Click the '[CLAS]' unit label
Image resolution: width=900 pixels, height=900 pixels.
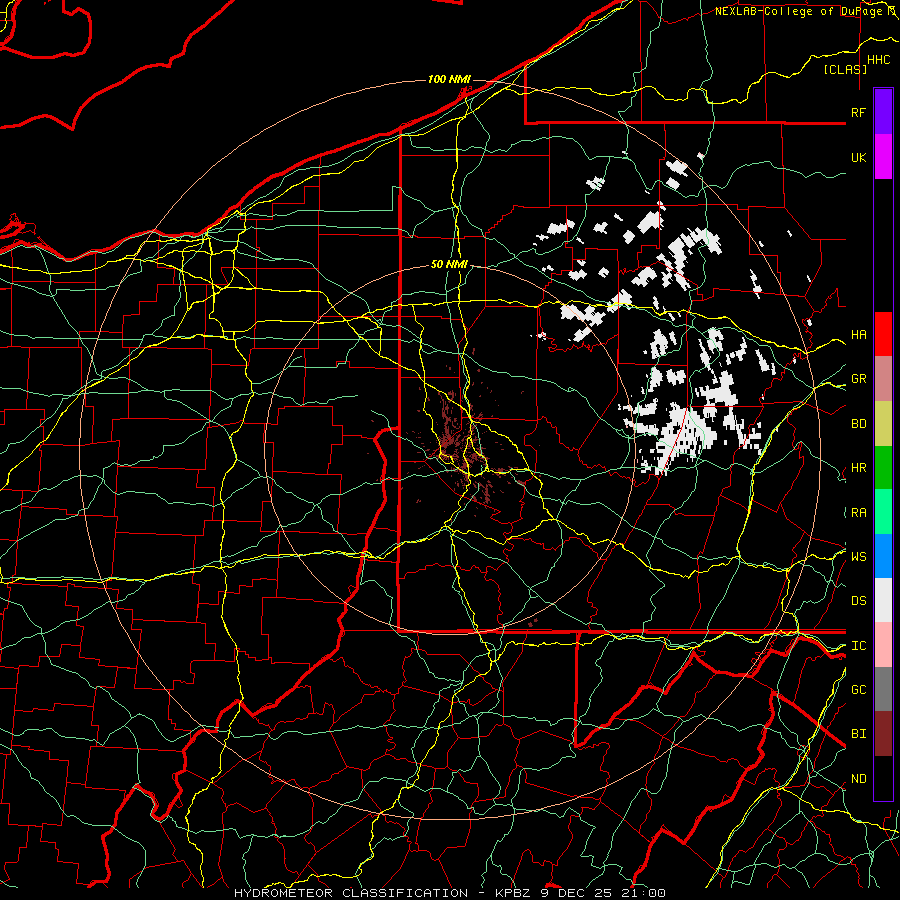point(845,69)
